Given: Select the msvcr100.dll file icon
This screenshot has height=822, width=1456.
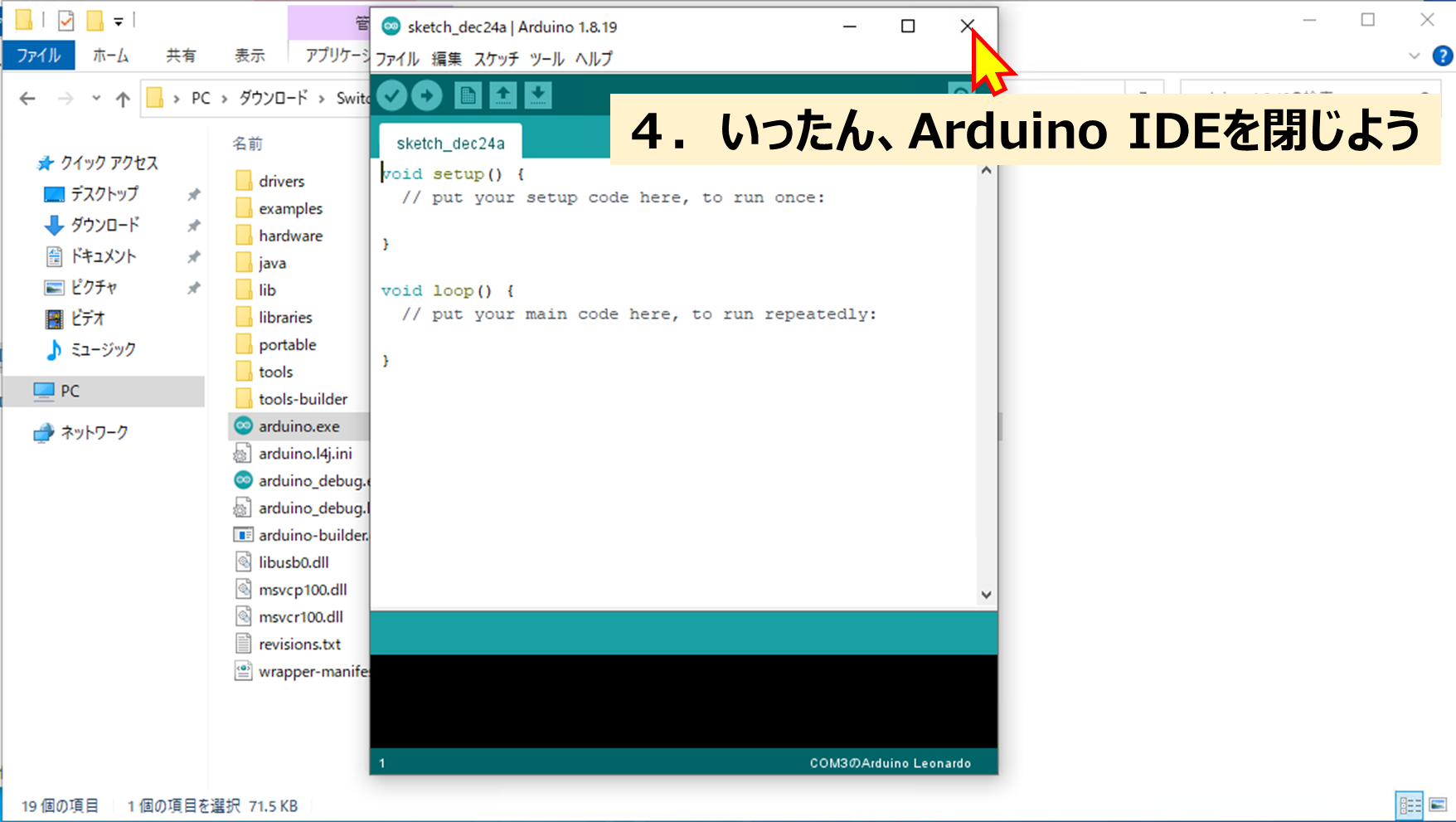Looking at the screenshot, I should [x=243, y=617].
